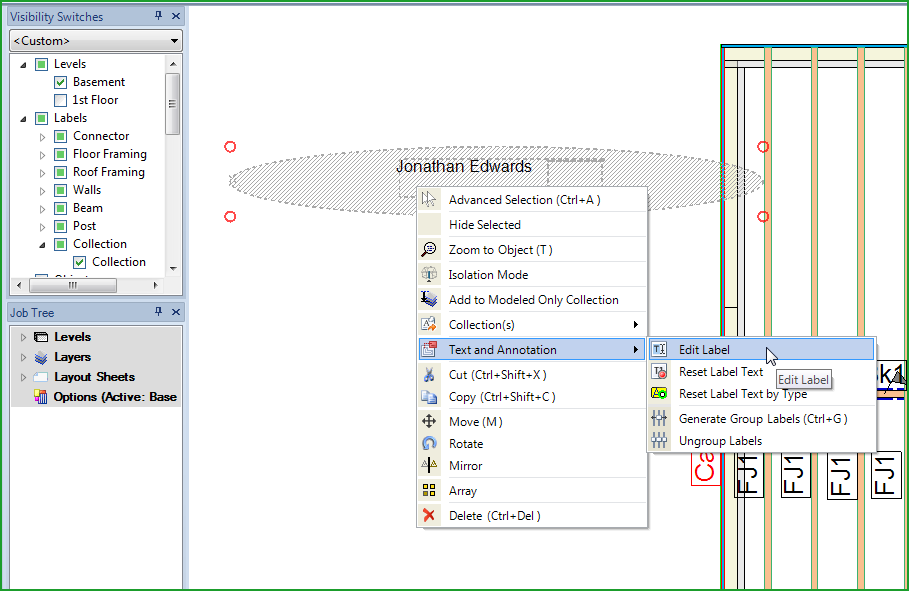Toggle the Roof Framing labels checkbox
The height and width of the screenshot is (591, 909).
[x=61, y=172]
